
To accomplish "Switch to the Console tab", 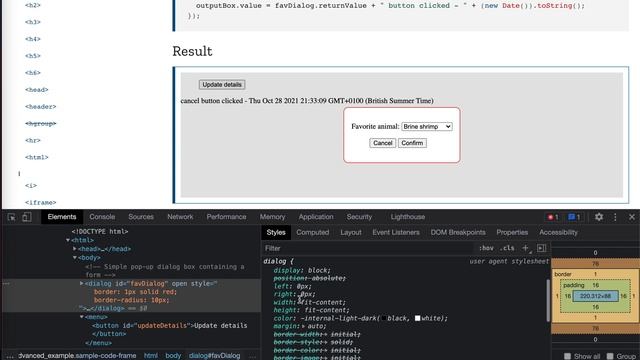I will pyautogui.click(x=102, y=217).
